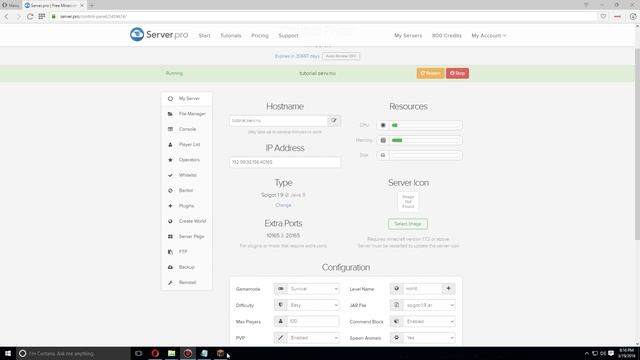Click the Disk resource icon
The width and height of the screenshot is (640, 360).
click(383, 155)
